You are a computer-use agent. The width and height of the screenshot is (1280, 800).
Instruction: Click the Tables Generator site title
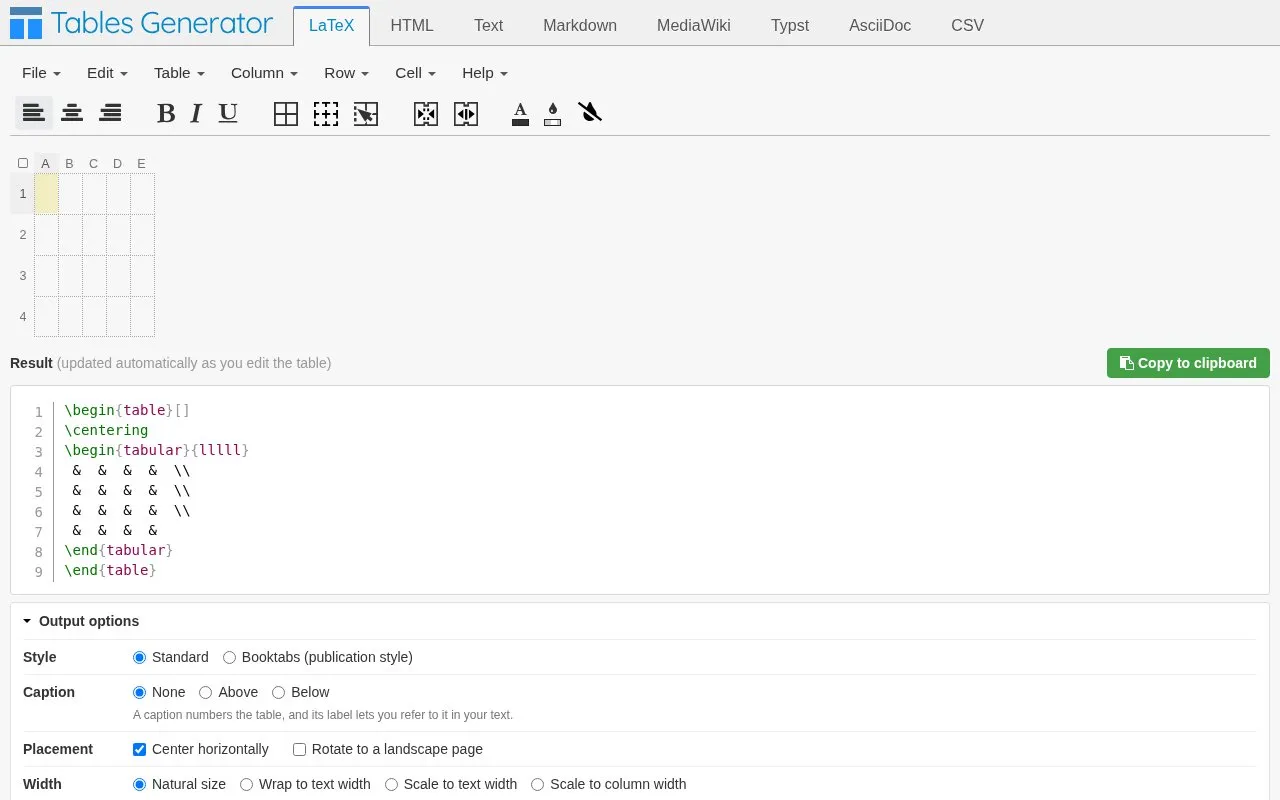coord(161,24)
